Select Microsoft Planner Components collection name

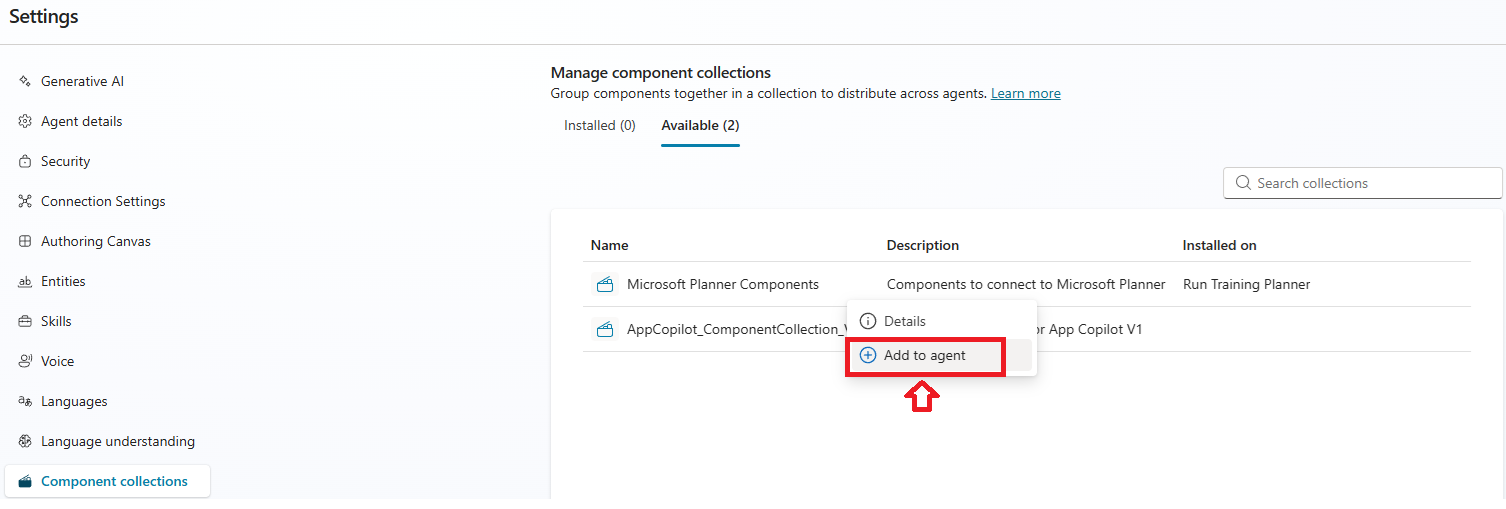[x=722, y=284]
